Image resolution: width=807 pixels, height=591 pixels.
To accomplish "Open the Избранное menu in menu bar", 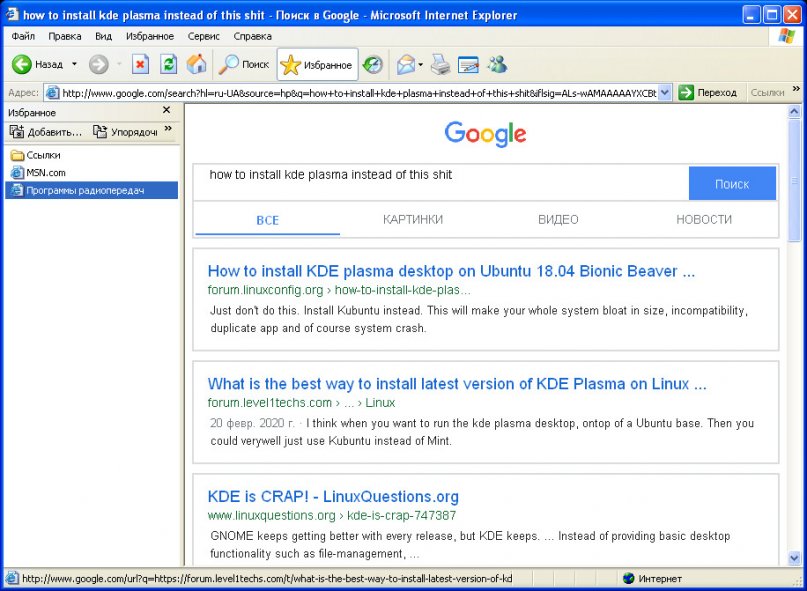I will [150, 36].
